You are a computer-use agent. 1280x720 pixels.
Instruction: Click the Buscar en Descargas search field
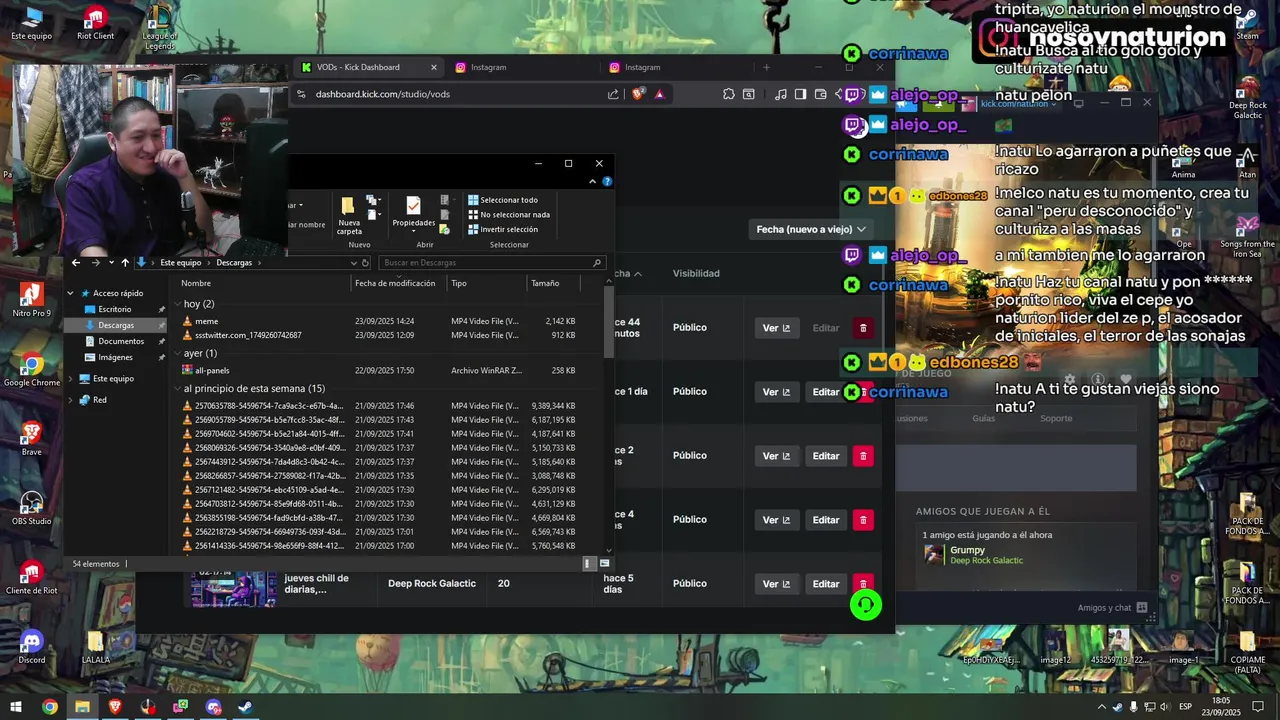(492, 263)
